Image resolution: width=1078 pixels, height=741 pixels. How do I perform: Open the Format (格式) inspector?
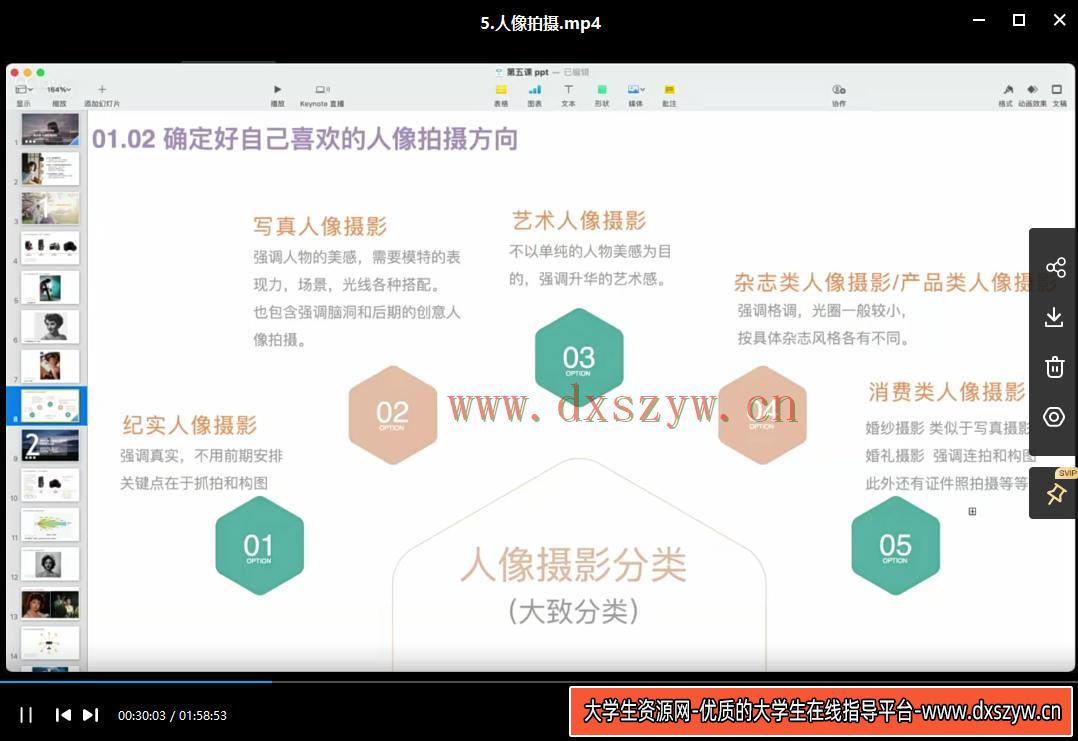(x=1006, y=94)
